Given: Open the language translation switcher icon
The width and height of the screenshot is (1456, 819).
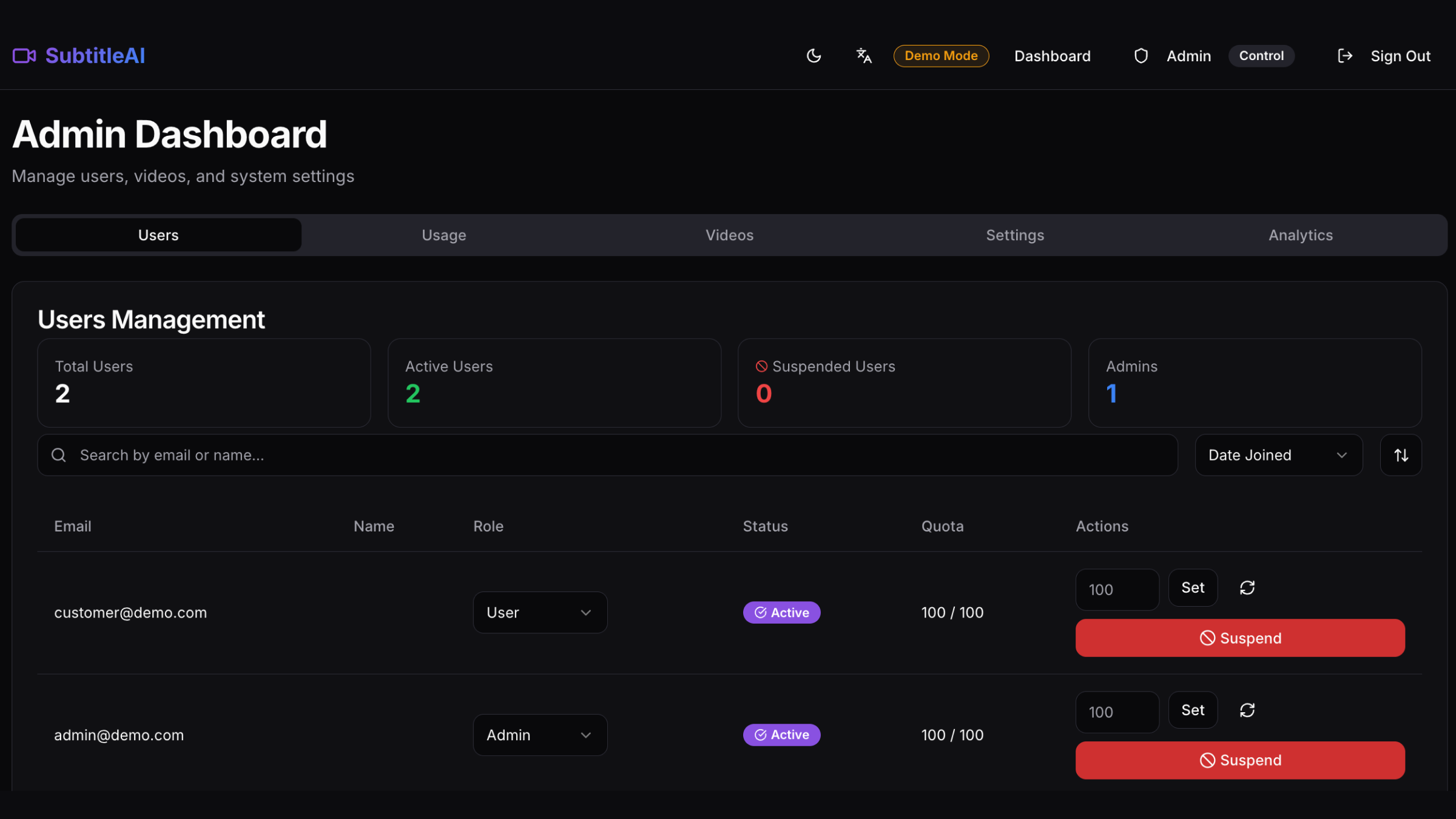Looking at the screenshot, I should pyautogui.click(x=864, y=56).
